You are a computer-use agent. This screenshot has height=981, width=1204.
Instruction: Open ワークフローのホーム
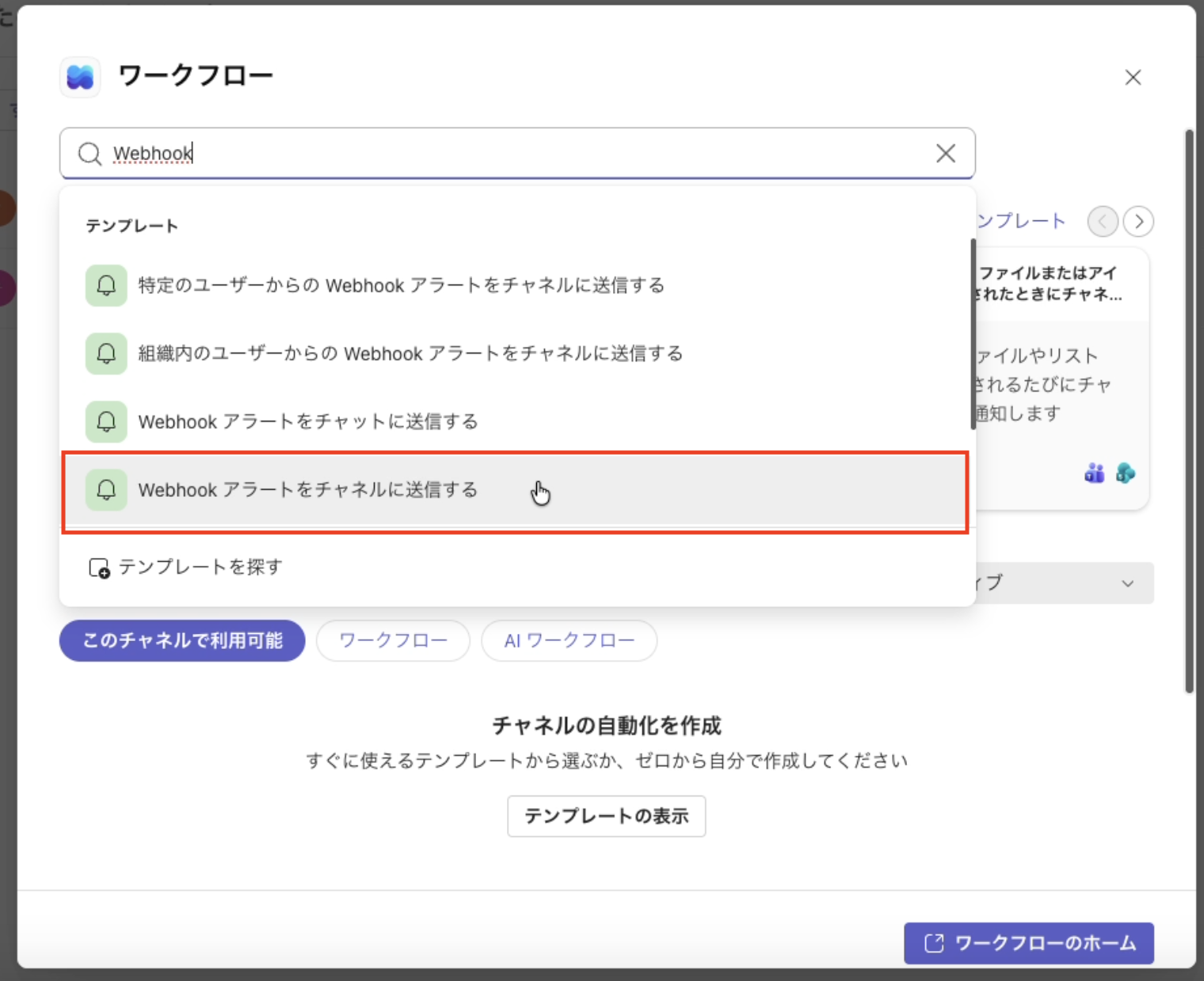click(x=1029, y=943)
